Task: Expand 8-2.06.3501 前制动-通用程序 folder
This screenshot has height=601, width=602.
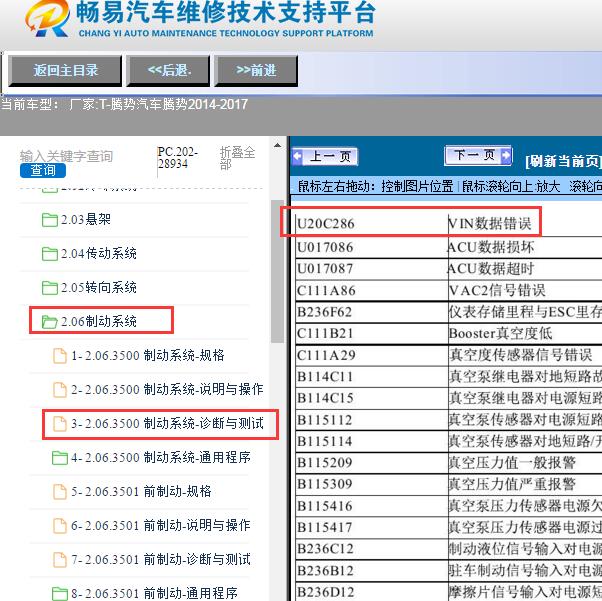Action: point(154,593)
